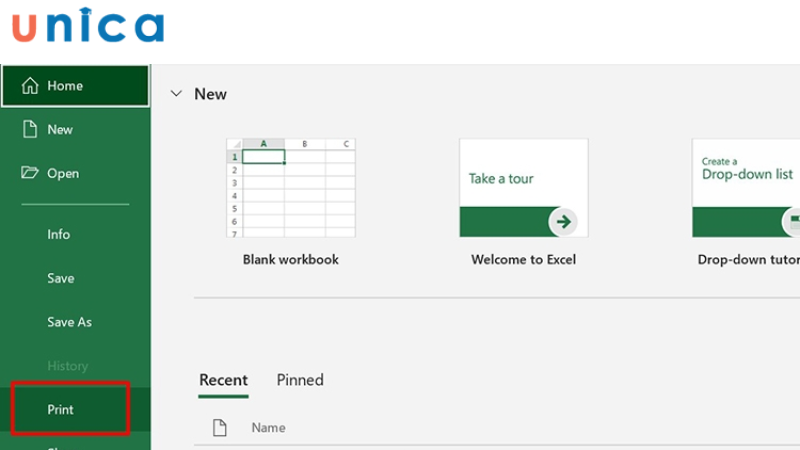The width and height of the screenshot is (800, 450).
Task: Collapse the New section chevron
Action: point(176,94)
